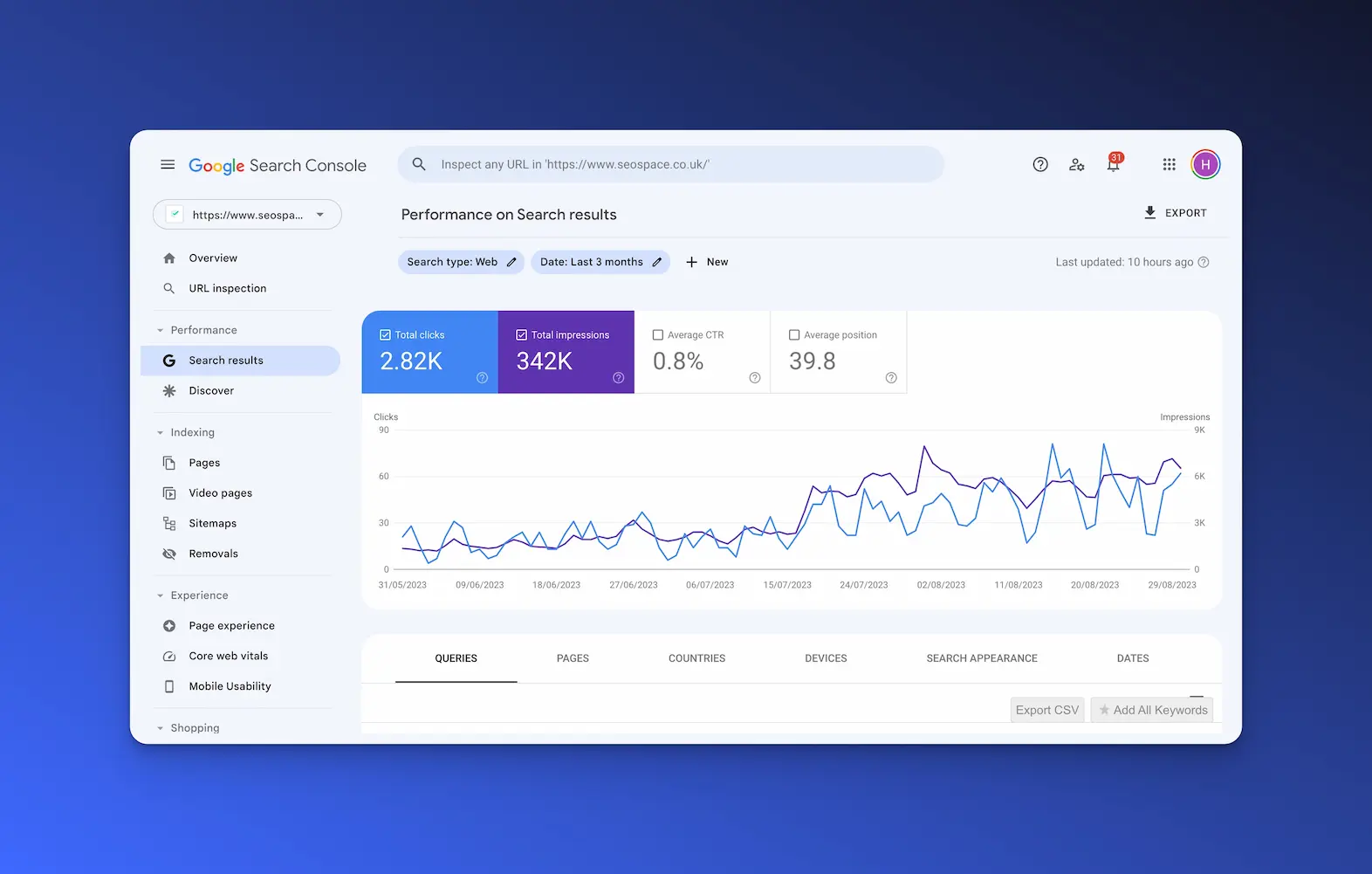Click the Export download icon
Viewport: 1372px width, 874px height.
tap(1150, 212)
